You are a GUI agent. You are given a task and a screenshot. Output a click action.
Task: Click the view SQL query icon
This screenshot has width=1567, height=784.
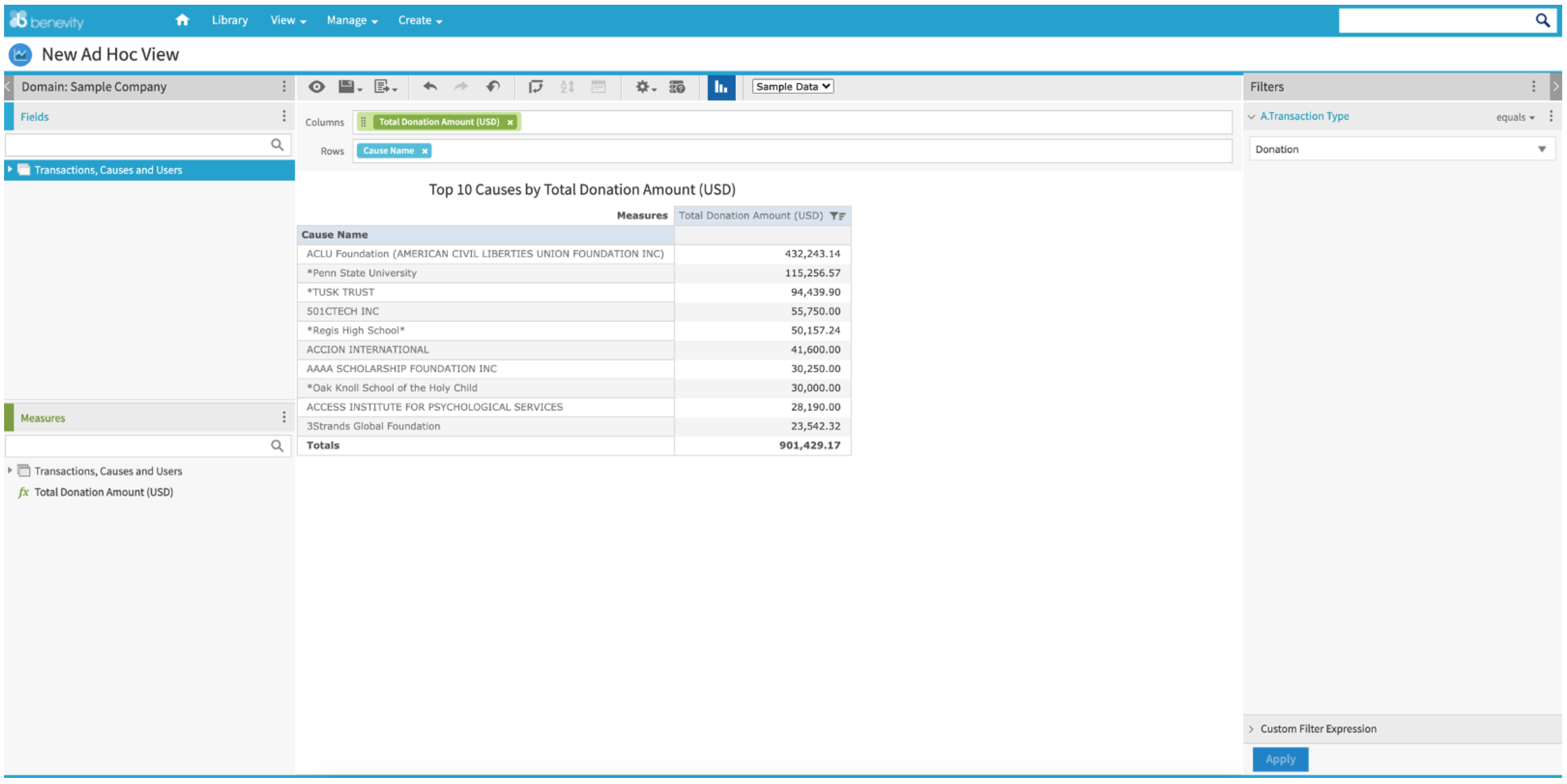coord(677,86)
